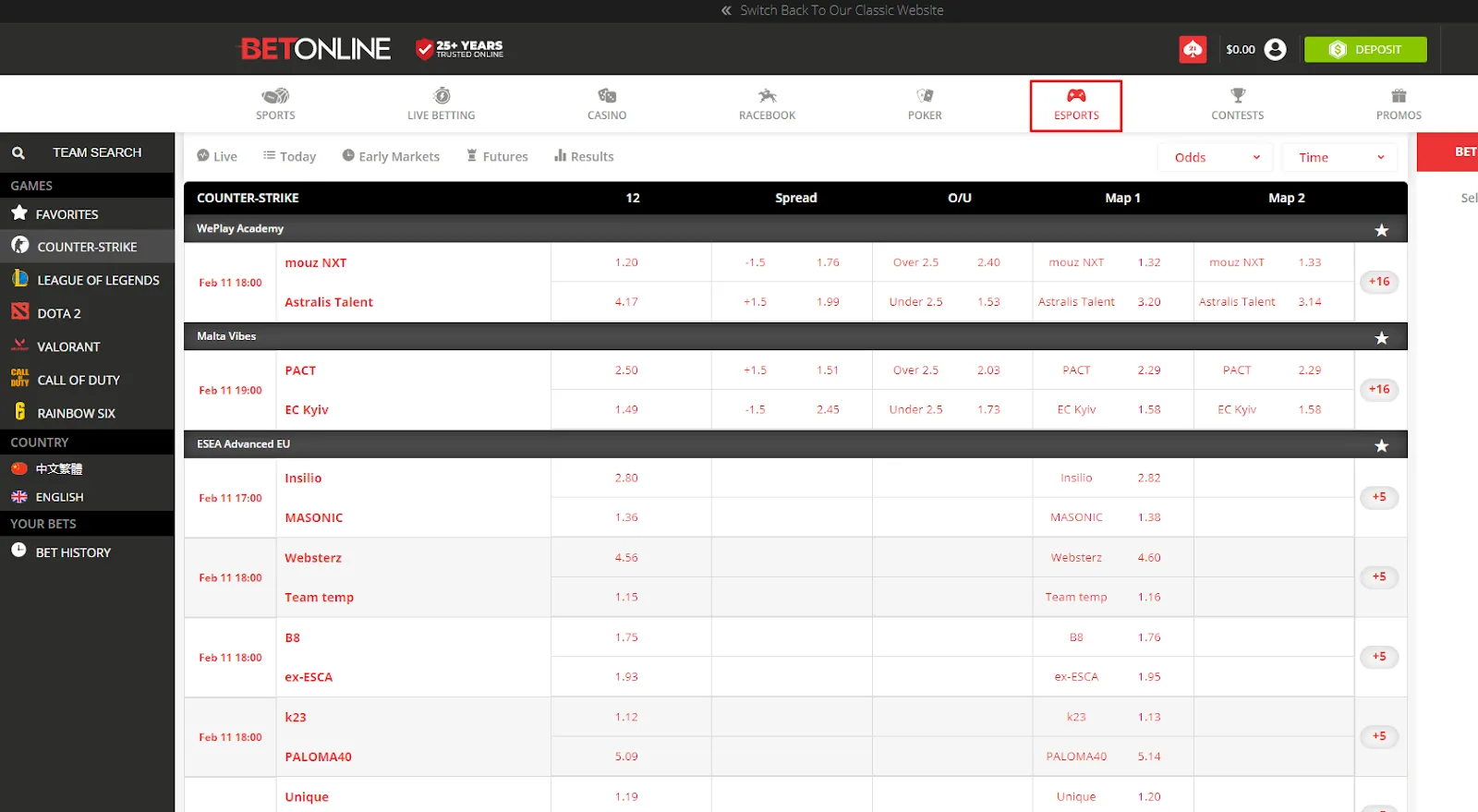Image resolution: width=1478 pixels, height=812 pixels.
Task: Open the Casino dice icon
Action: (x=607, y=96)
